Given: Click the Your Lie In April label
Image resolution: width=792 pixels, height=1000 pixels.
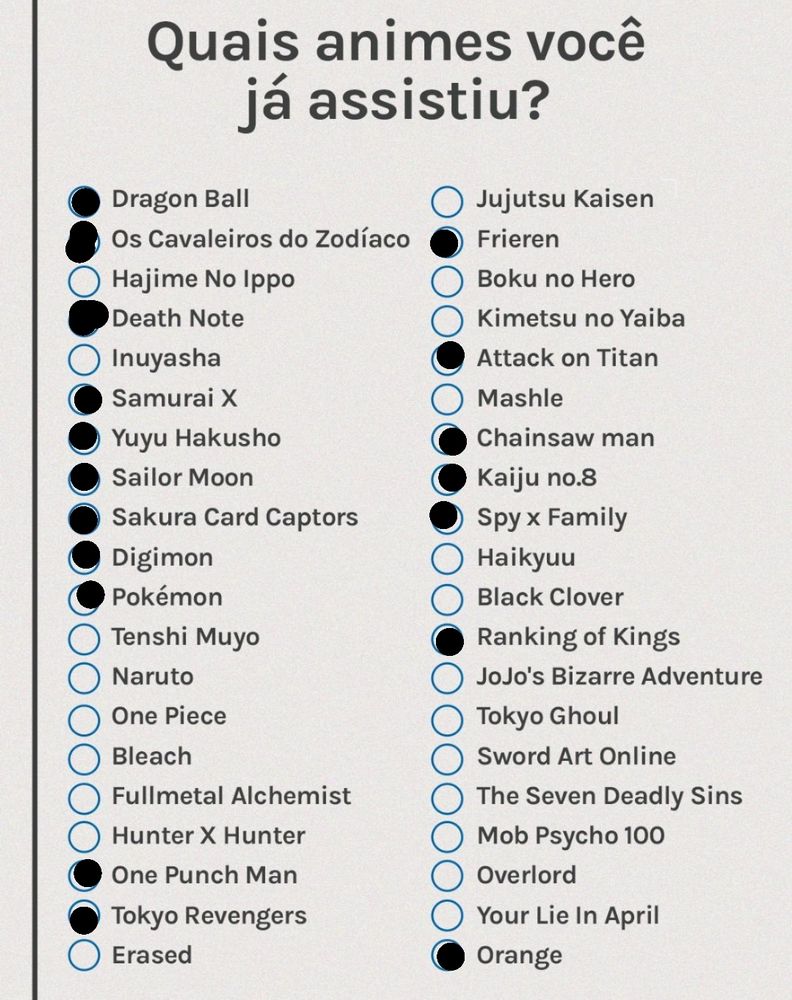Looking at the screenshot, I should point(568,916).
